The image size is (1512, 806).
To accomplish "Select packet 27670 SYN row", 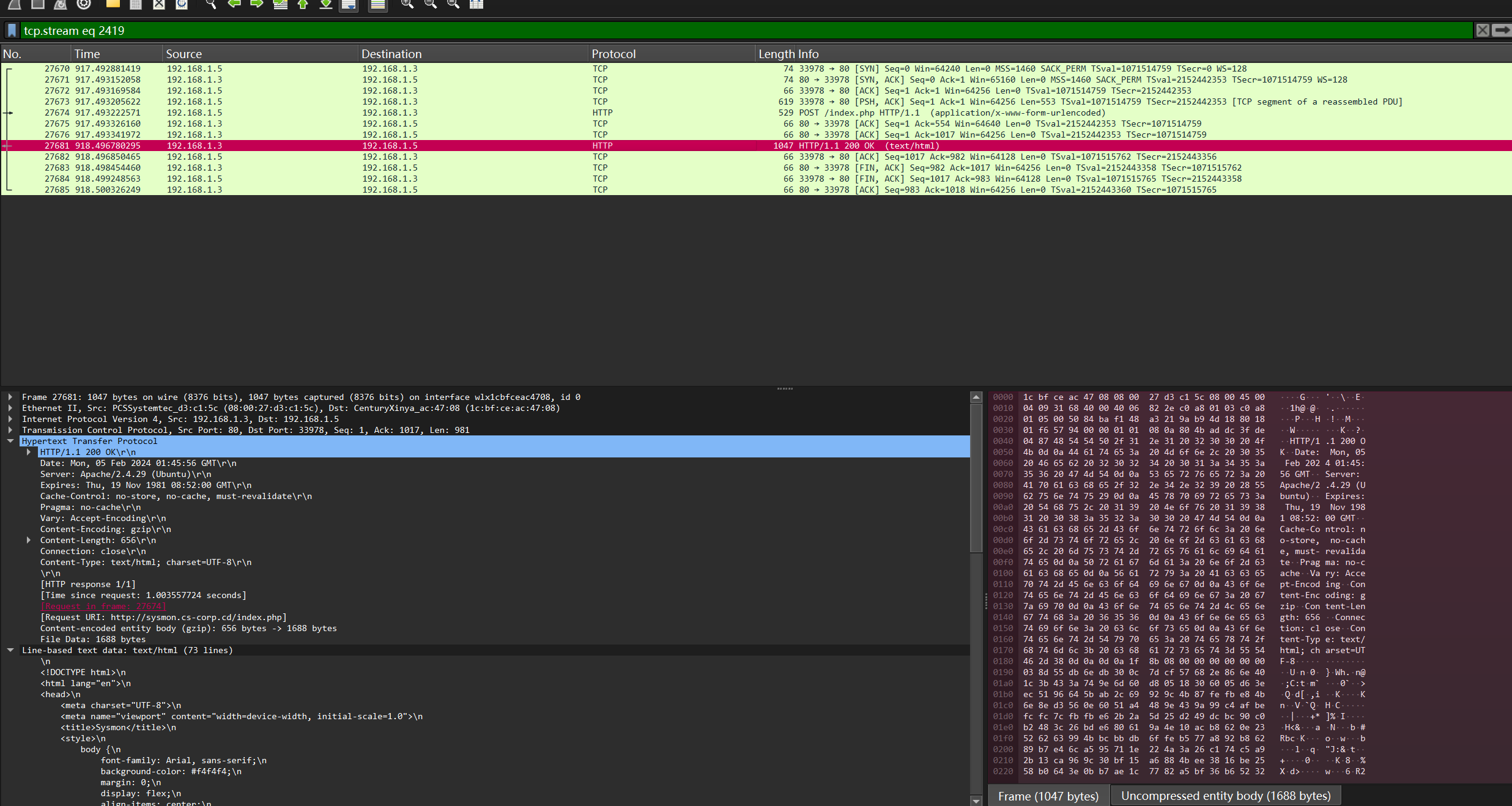I will [756, 68].
